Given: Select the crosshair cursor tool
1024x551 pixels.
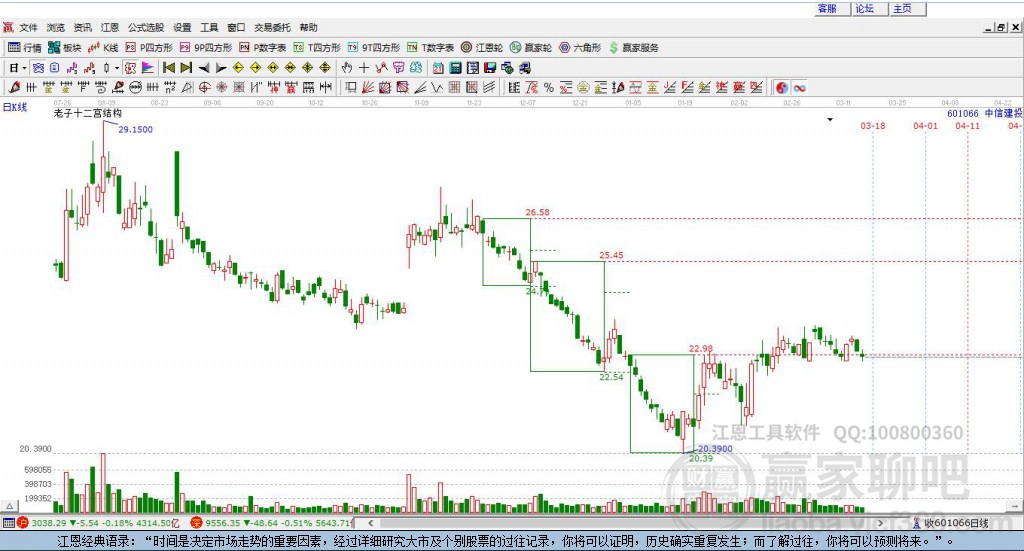Looking at the screenshot, I should click(x=364, y=68).
